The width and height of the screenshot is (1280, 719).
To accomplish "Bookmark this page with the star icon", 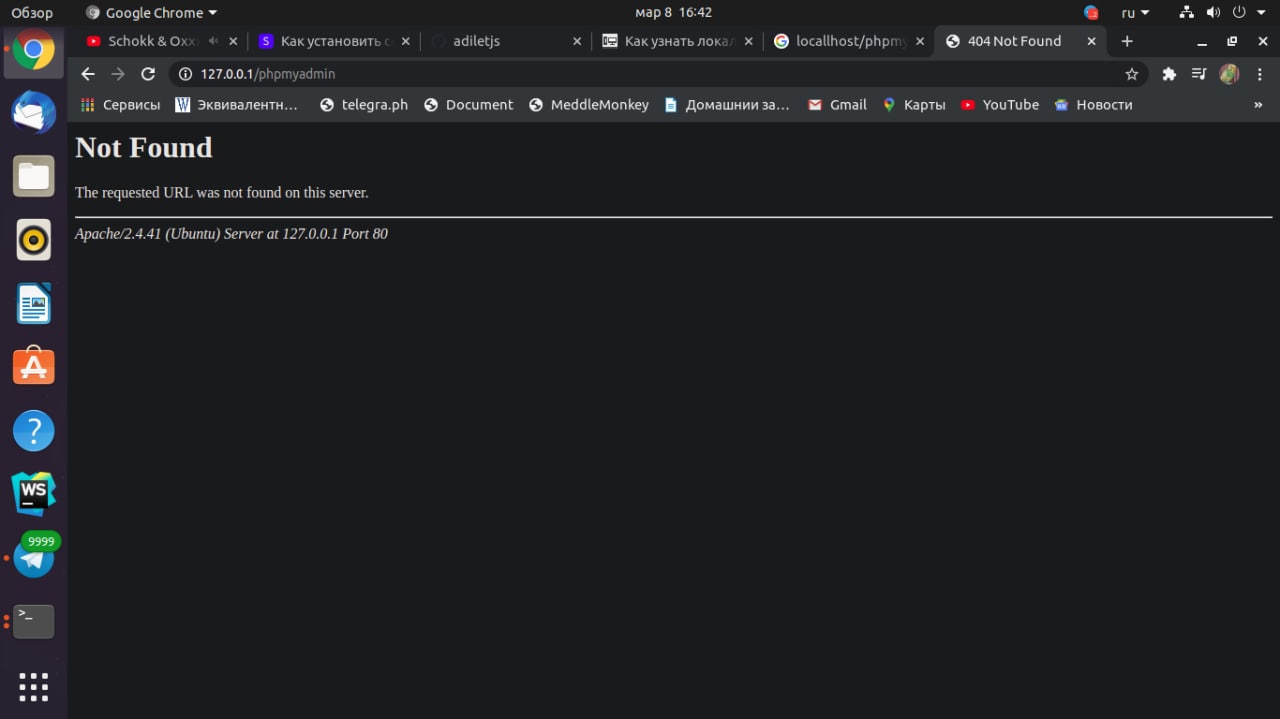I will click(x=1132, y=74).
